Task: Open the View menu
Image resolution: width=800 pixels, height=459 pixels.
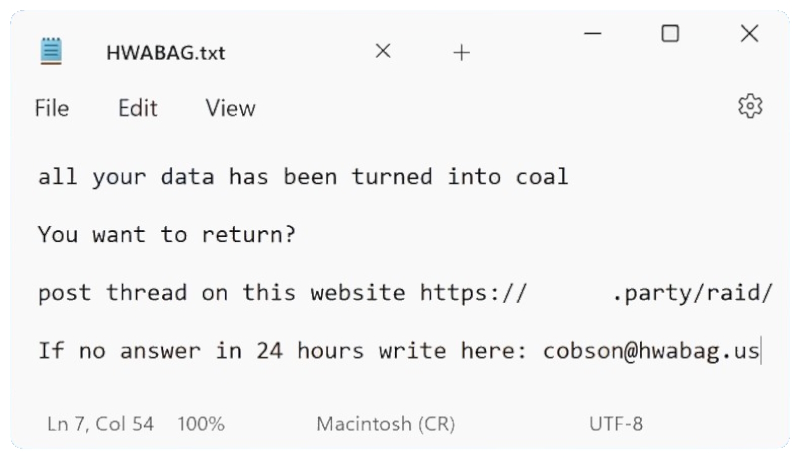Action: coord(230,108)
